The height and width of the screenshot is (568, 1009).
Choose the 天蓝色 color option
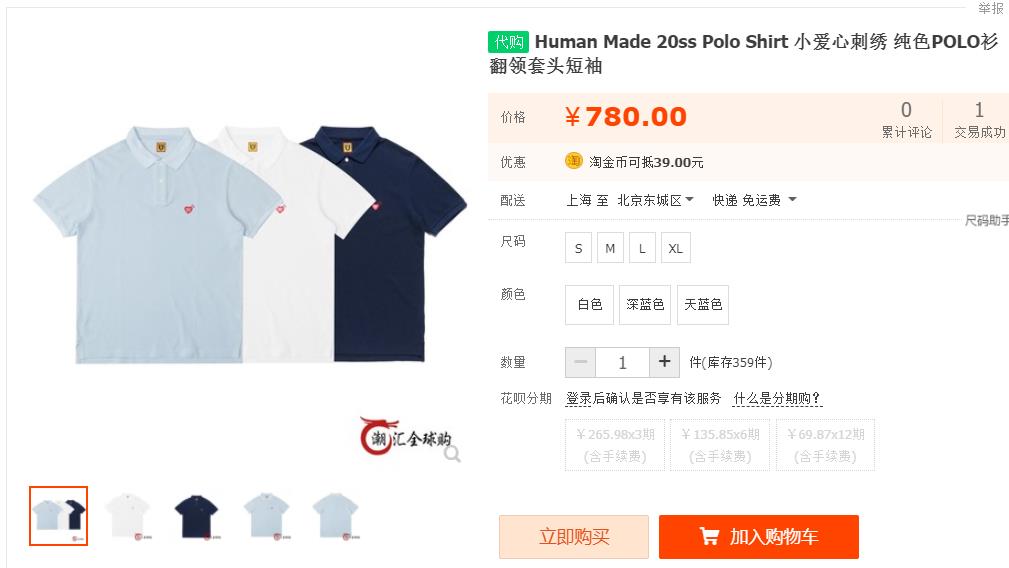point(703,304)
